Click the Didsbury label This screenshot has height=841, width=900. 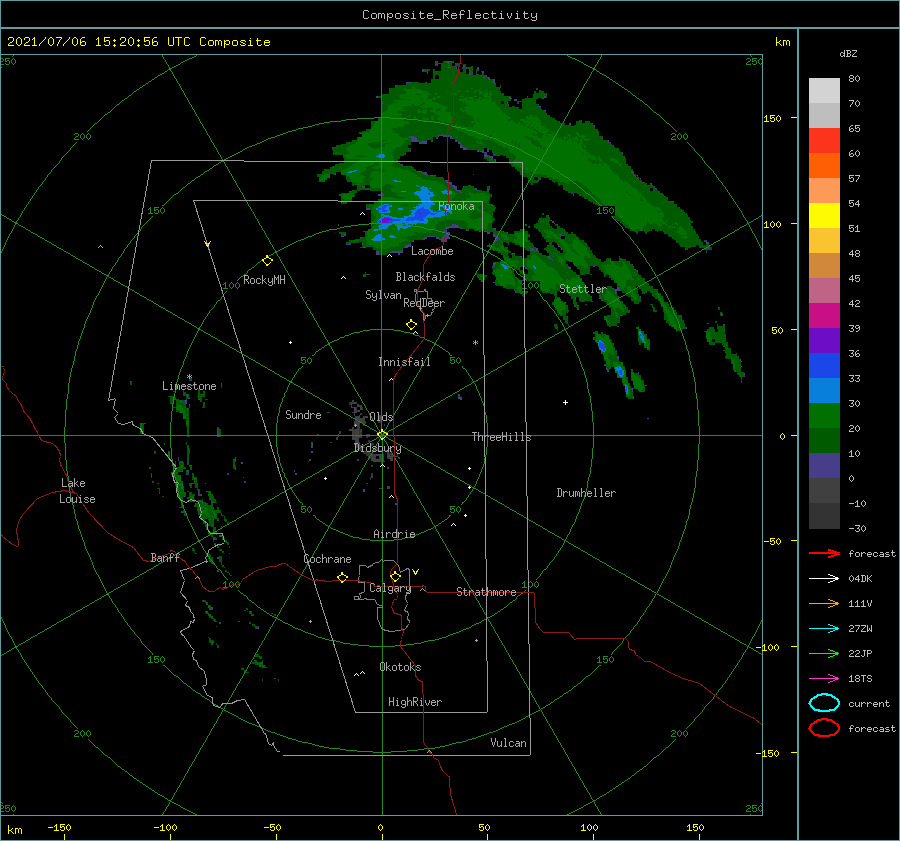pyautogui.click(x=377, y=448)
